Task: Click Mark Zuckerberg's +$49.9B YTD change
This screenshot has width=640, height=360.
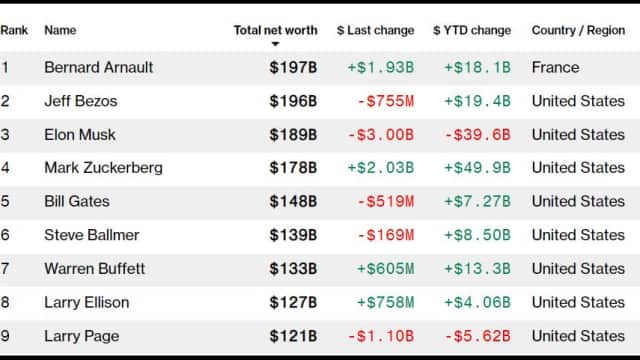Action: click(478, 168)
